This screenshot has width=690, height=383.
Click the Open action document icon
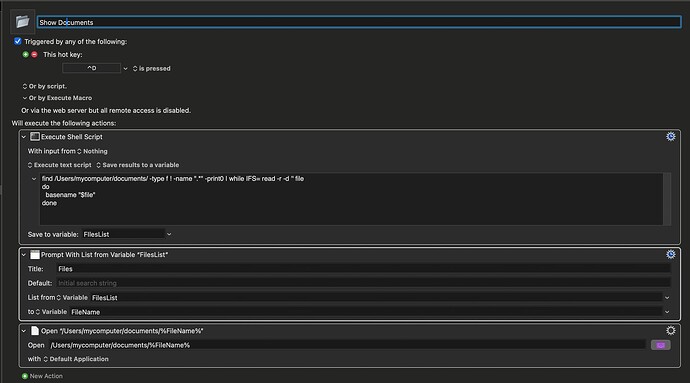[35, 331]
